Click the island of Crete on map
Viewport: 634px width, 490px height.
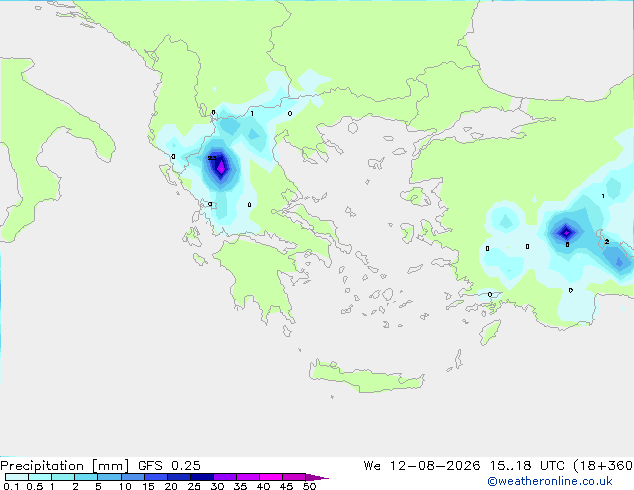(366, 376)
